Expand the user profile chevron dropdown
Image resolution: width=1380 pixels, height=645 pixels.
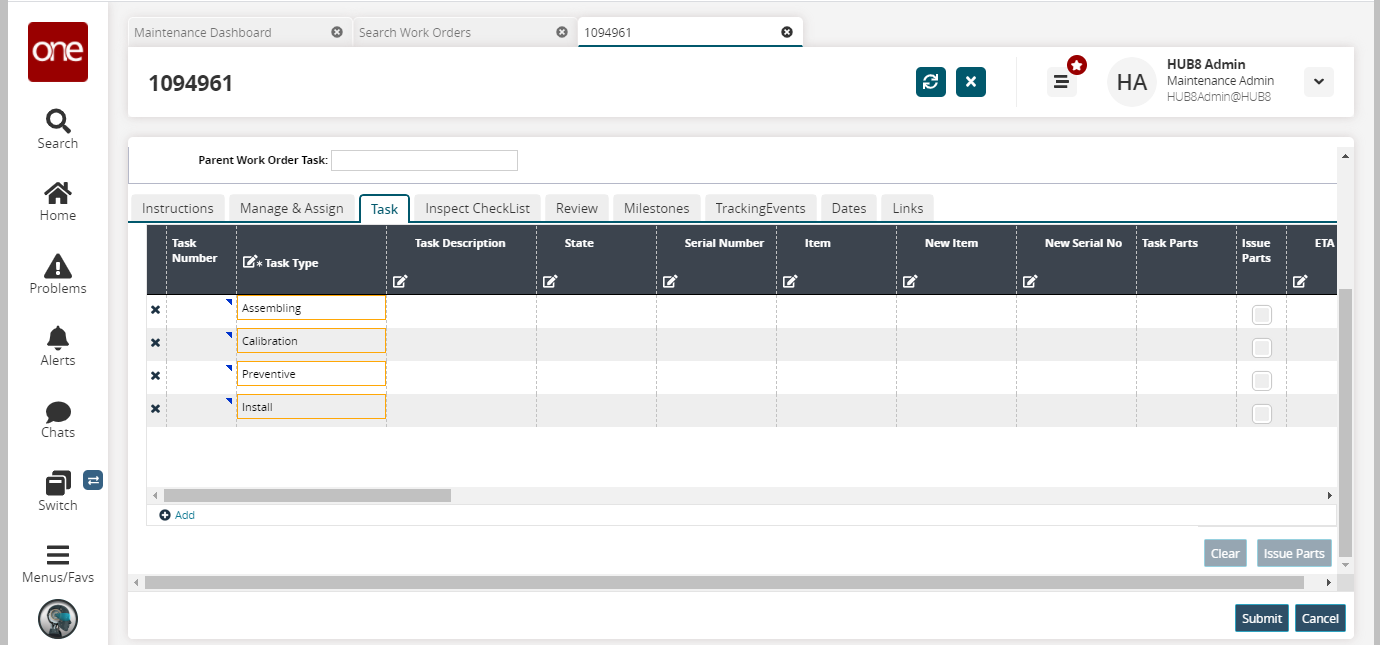(x=1318, y=82)
